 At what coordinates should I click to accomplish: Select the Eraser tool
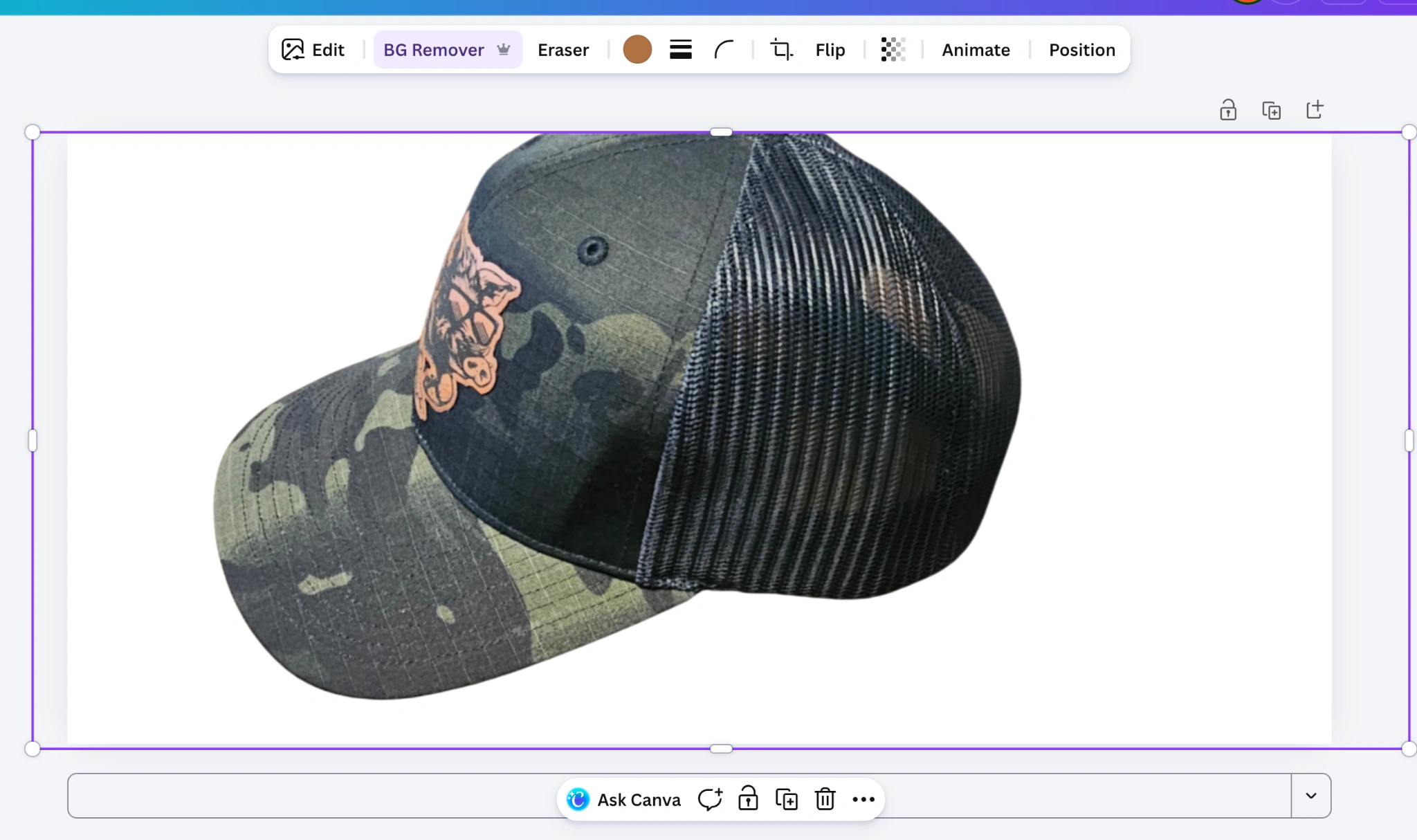point(563,50)
